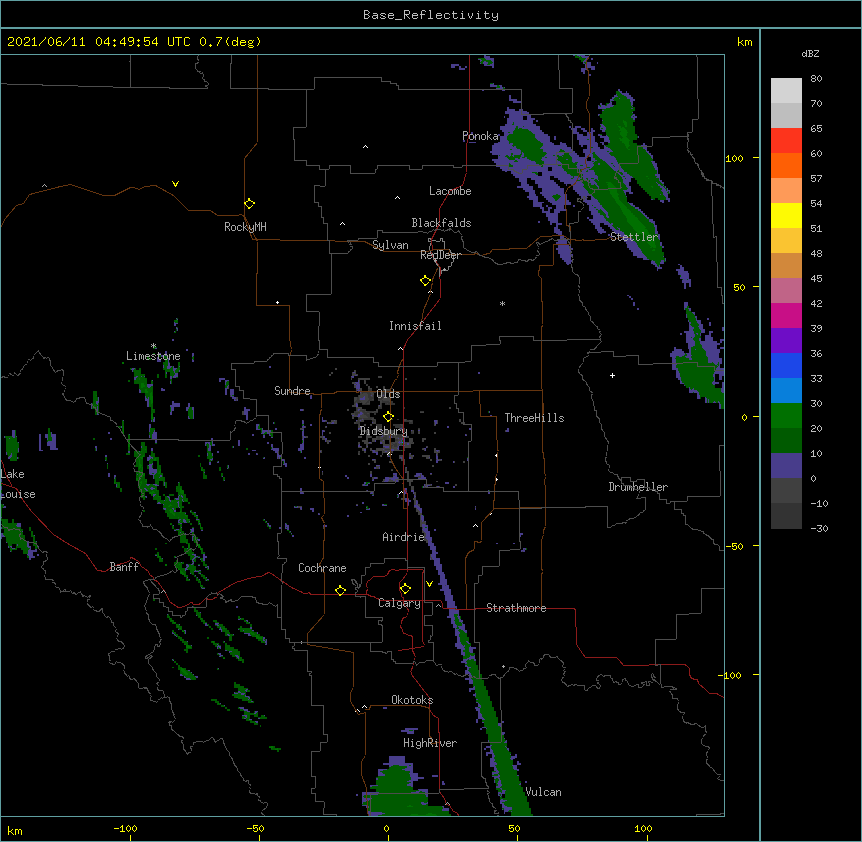Click the purple 10 dBZ legend swatch
The image size is (862, 842).
click(x=786, y=466)
